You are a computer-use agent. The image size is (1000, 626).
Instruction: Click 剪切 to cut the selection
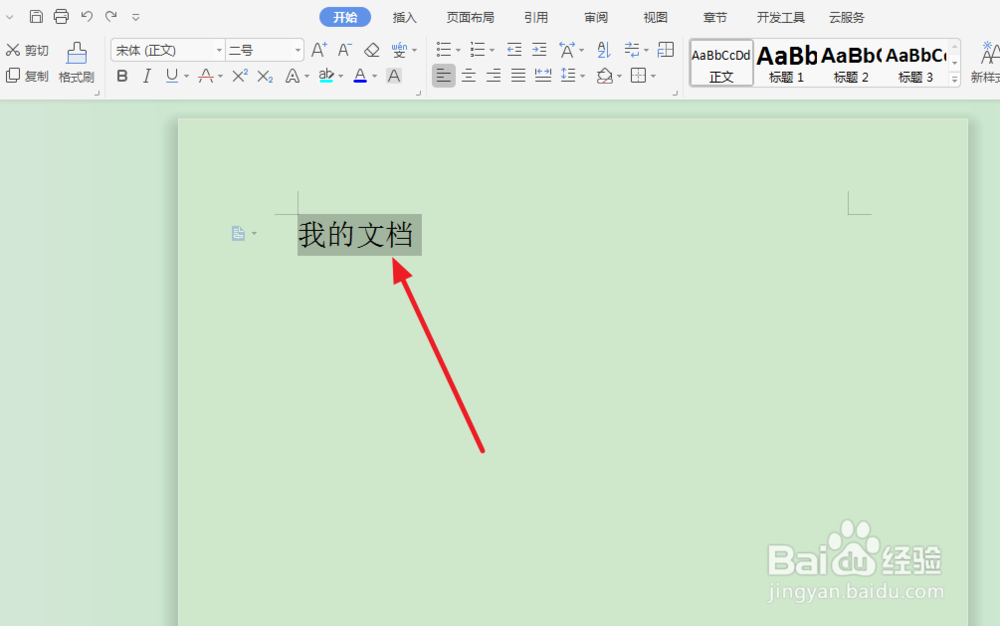[x=27, y=50]
